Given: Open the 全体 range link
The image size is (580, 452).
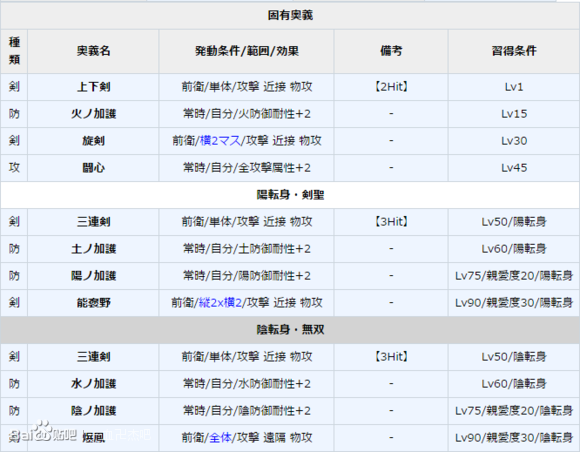Looking at the screenshot, I should click(220, 438).
